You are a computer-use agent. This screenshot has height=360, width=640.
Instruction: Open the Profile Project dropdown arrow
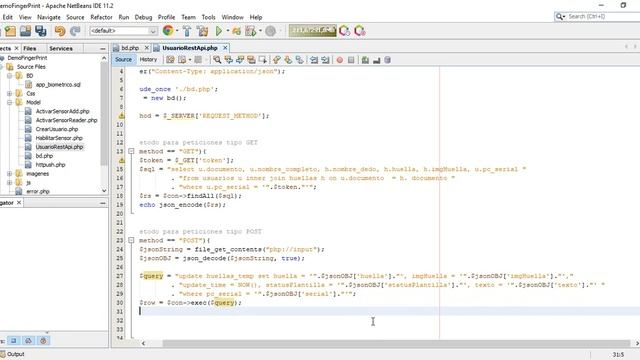(260, 31)
